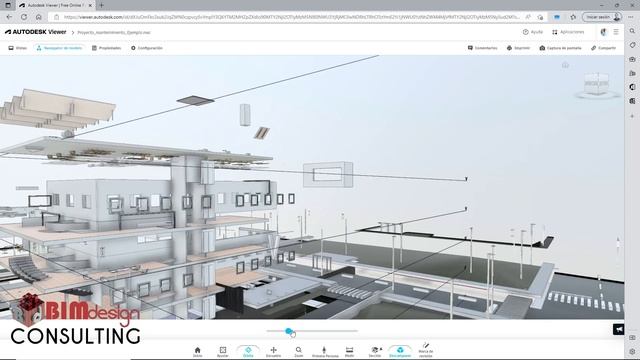Open the Aplicaciones menu
640x360 pixels.
point(568,32)
